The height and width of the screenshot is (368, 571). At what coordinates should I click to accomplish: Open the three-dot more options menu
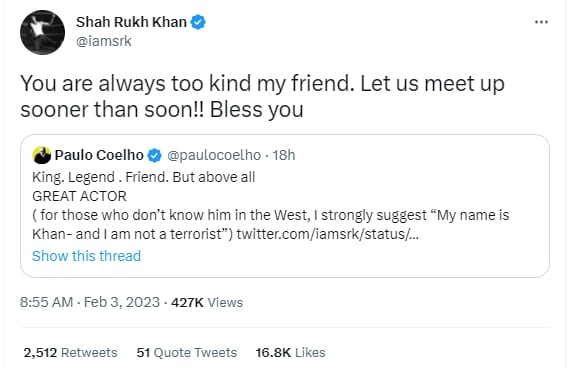(541, 22)
